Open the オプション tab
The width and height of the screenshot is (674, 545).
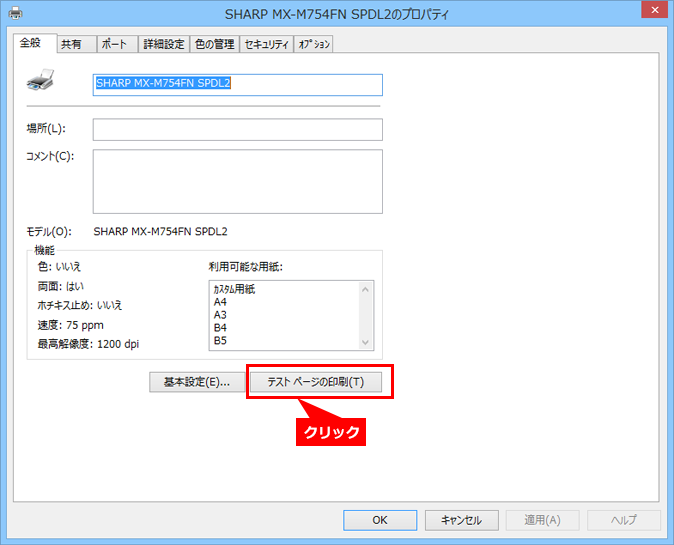314,44
